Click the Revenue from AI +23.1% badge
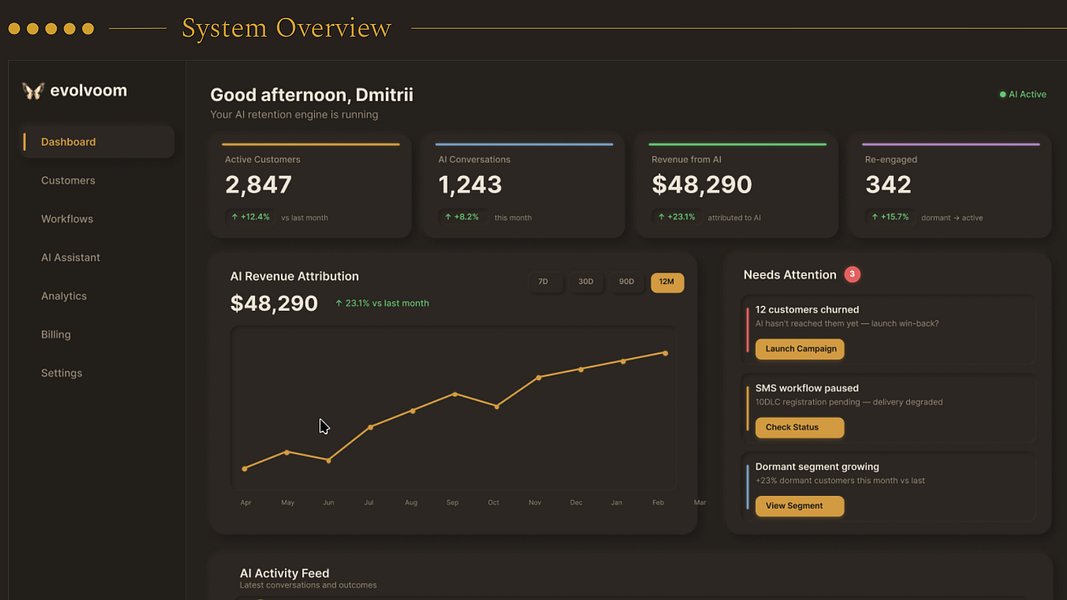The width and height of the screenshot is (1067, 600). pos(677,217)
